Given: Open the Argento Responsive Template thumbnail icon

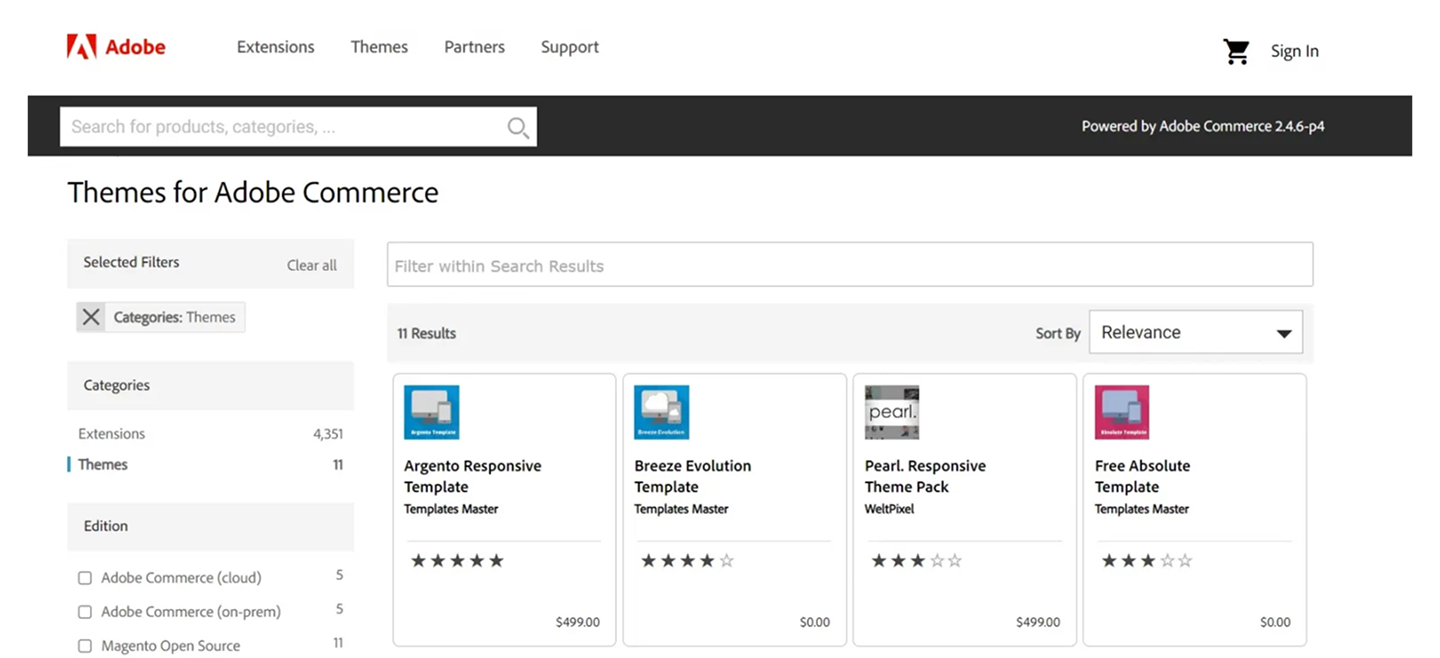Looking at the screenshot, I should click(x=431, y=412).
